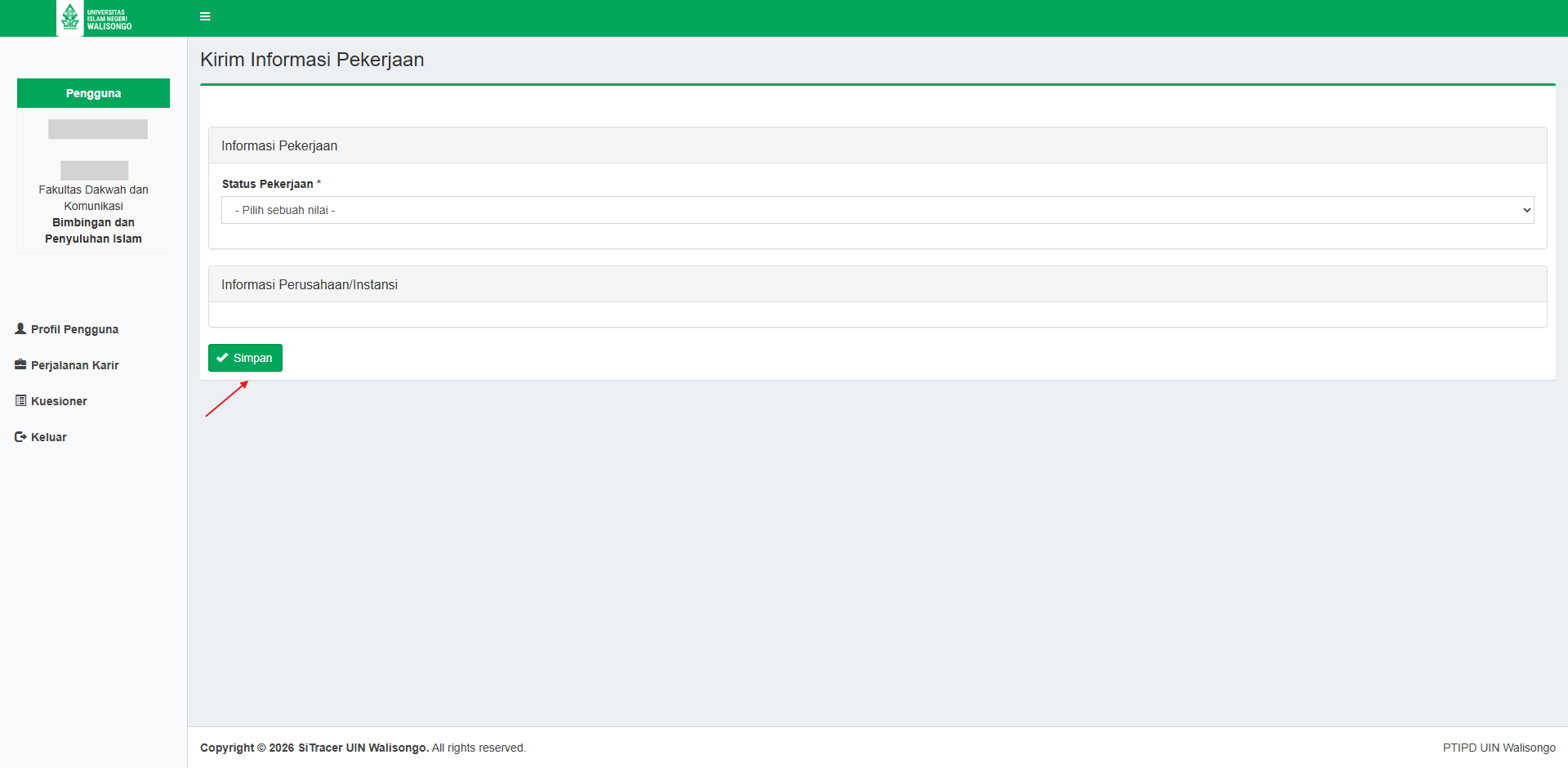Image resolution: width=1568 pixels, height=768 pixels.
Task: Click SiTracer UIN Walisongo footer link
Action: (x=363, y=748)
